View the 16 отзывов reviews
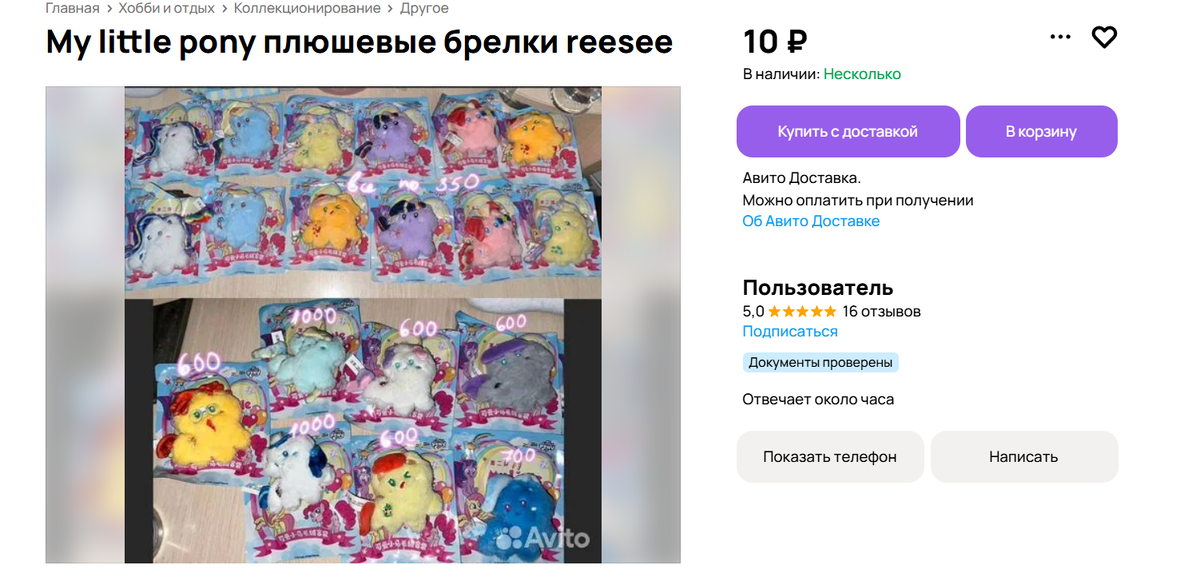This screenshot has height=581, width=1200. (x=882, y=311)
